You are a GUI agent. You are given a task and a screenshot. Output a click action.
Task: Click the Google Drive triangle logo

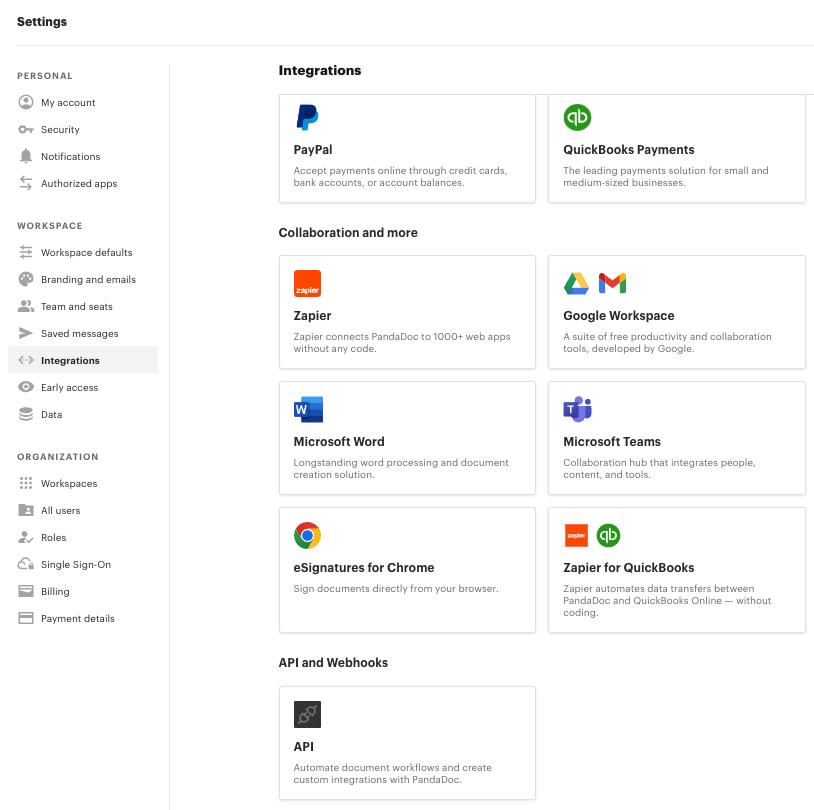tap(576, 284)
